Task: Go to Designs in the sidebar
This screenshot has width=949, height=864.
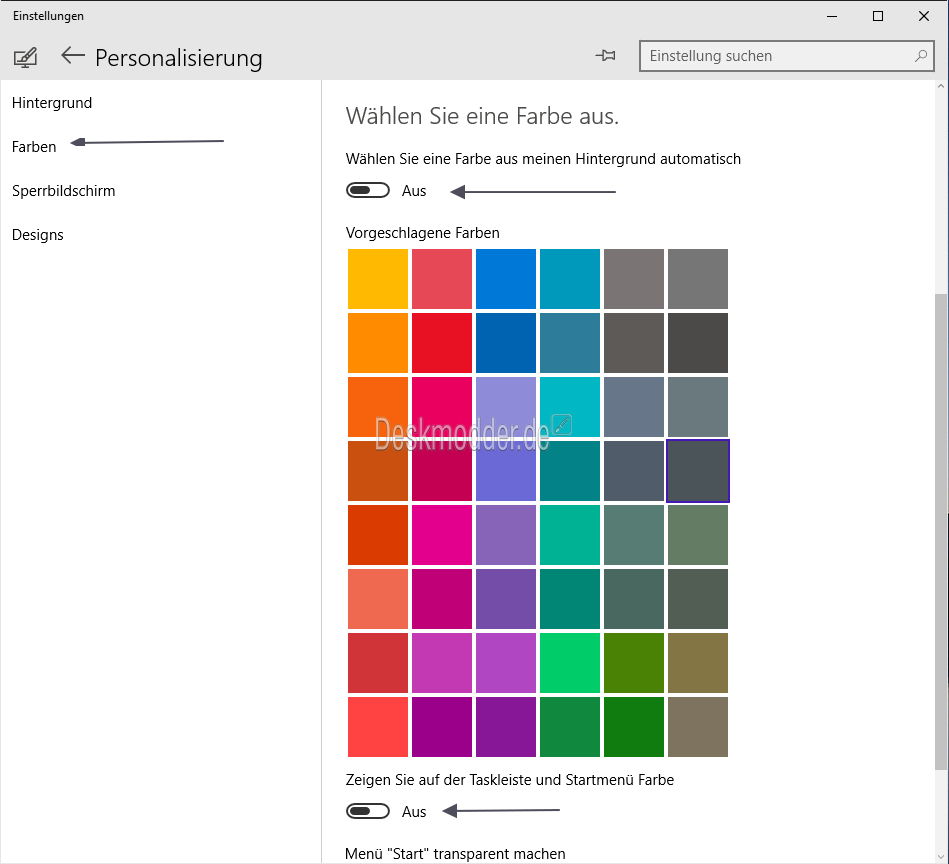Action: click(x=38, y=235)
